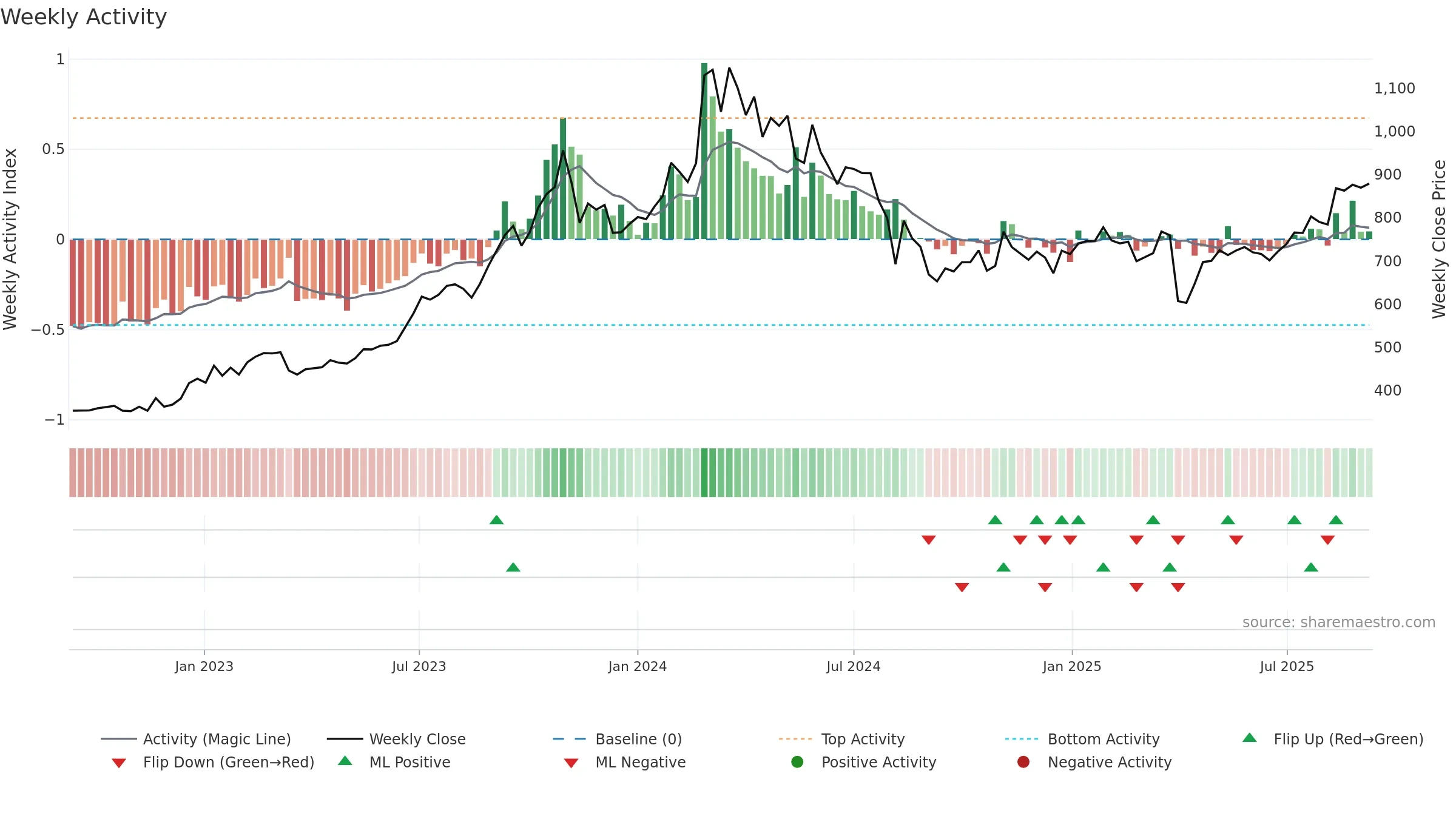This screenshot has width=1456, height=819.
Task: Click the Positive Activity green circle icon
Action: pos(797,761)
